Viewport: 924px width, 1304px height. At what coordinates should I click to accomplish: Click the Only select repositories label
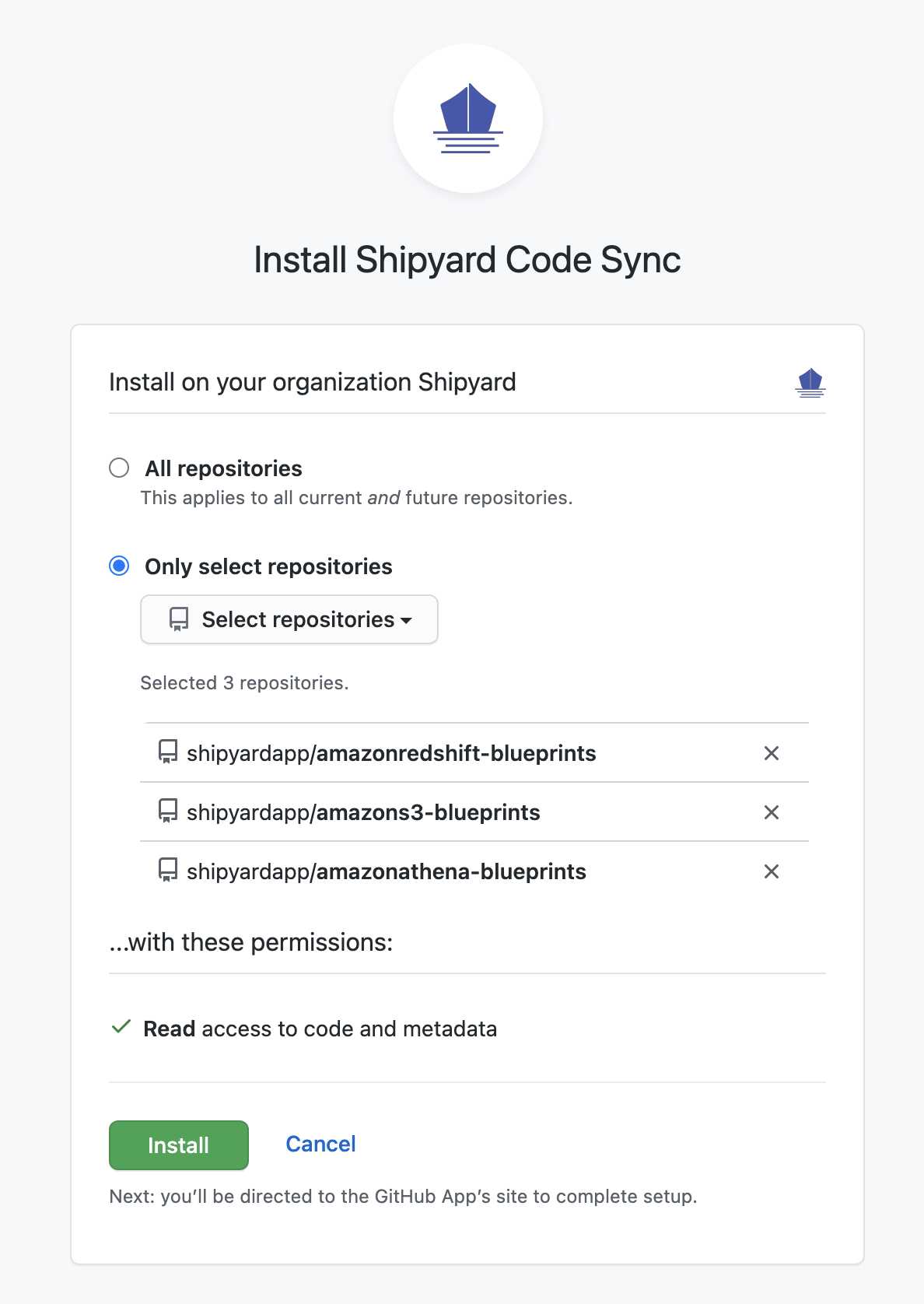pyautogui.click(x=268, y=566)
